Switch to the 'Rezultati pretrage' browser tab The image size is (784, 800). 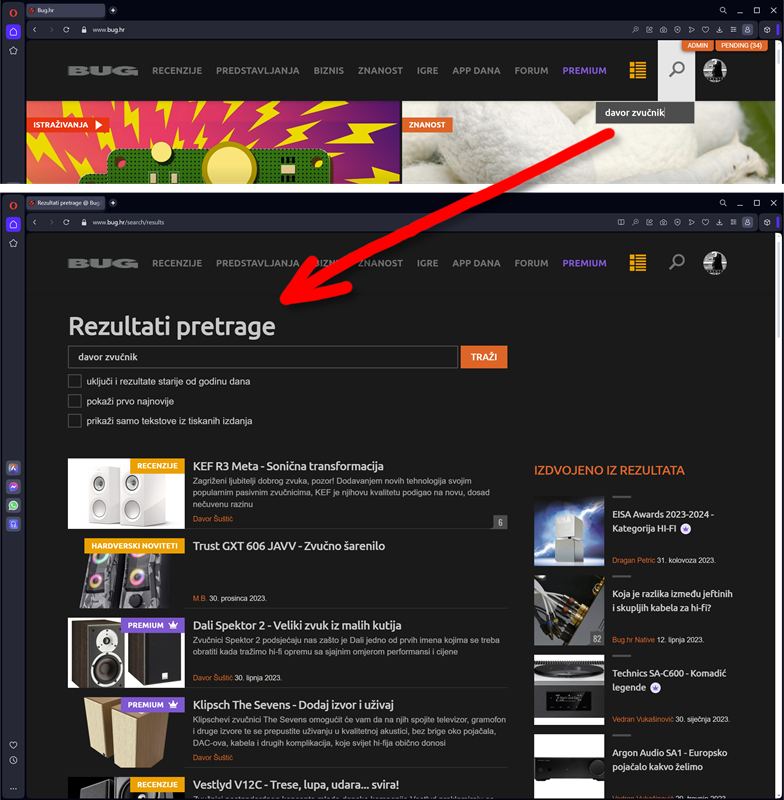click(x=66, y=203)
